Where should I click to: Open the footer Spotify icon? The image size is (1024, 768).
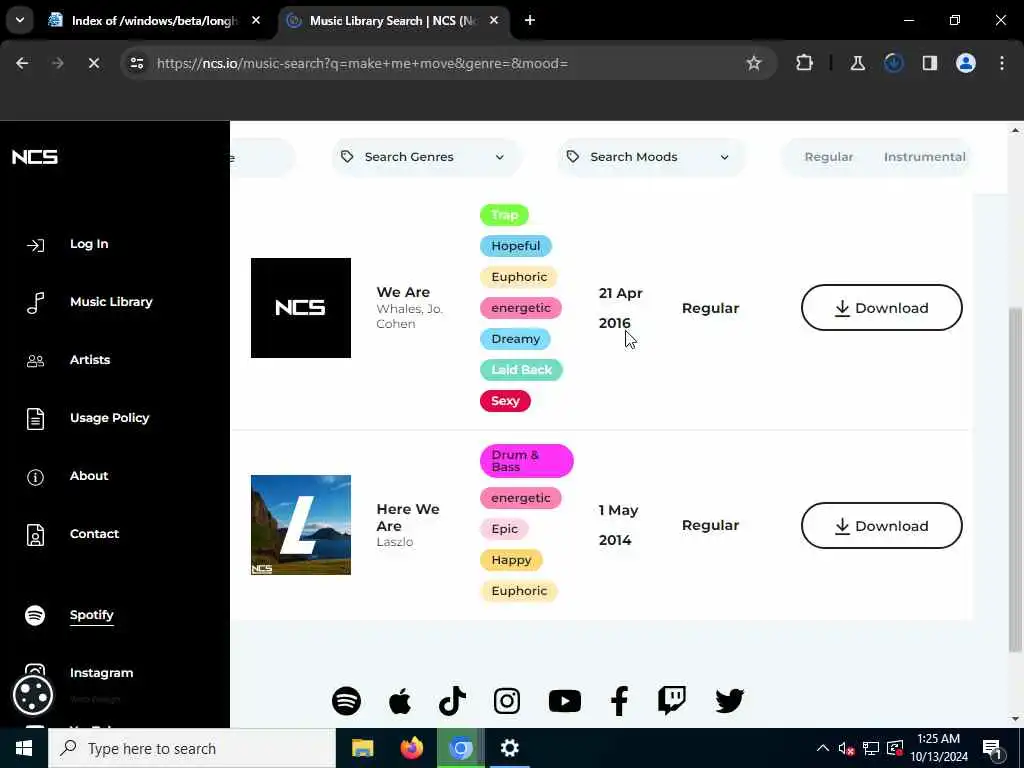point(346,701)
